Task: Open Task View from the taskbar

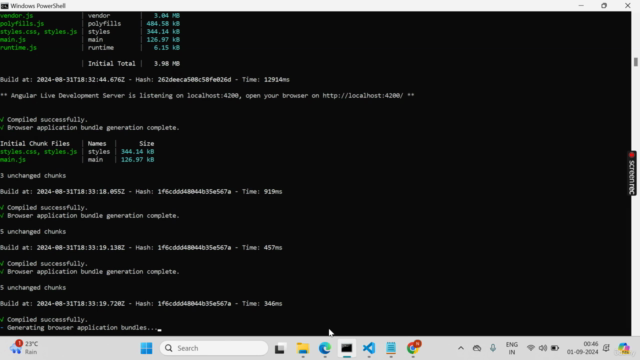Action: point(280,348)
